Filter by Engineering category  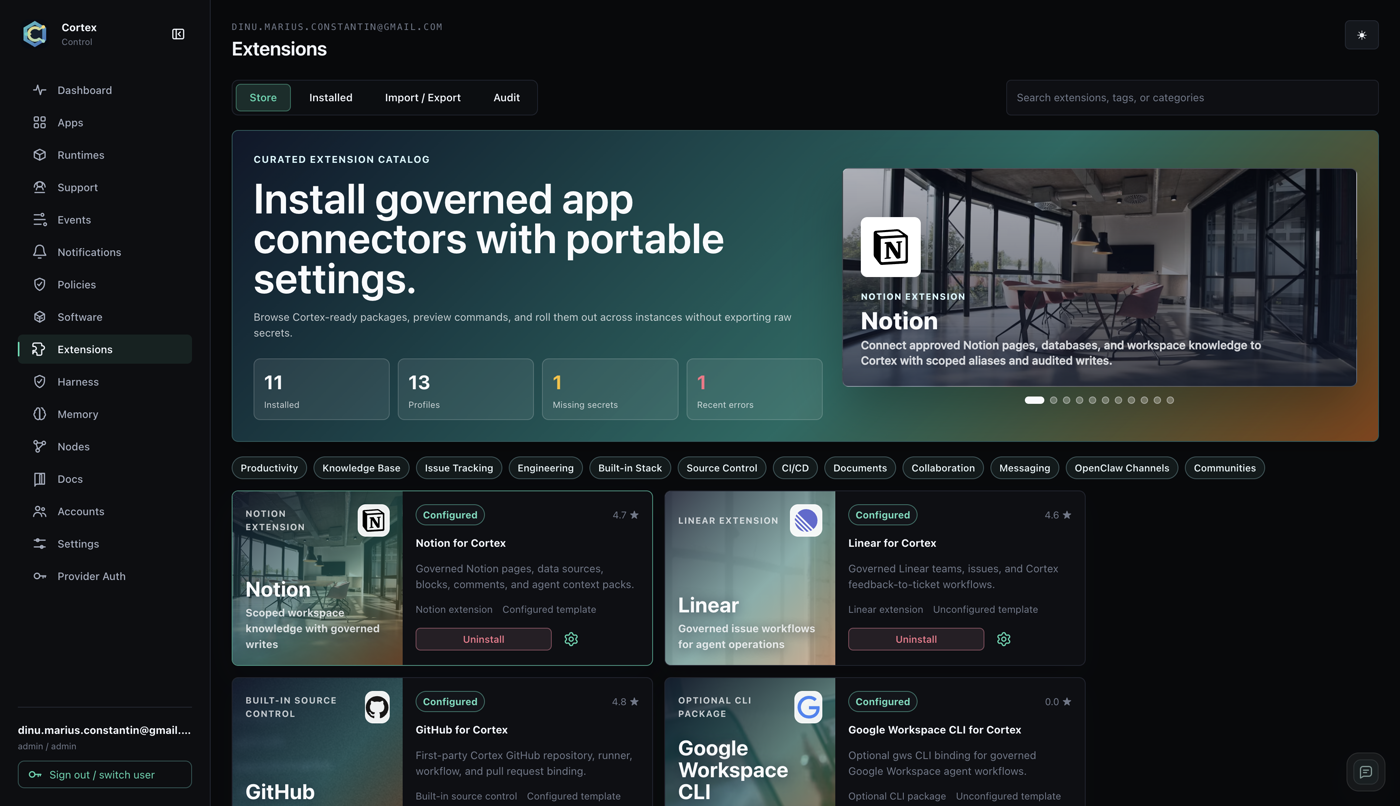(546, 468)
